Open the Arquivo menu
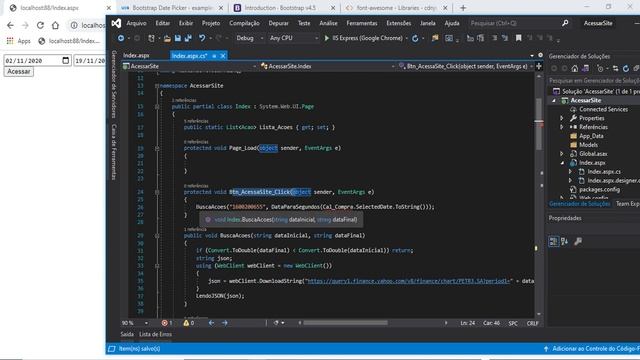Screen dimensions: 640x360 (x=136, y=23)
